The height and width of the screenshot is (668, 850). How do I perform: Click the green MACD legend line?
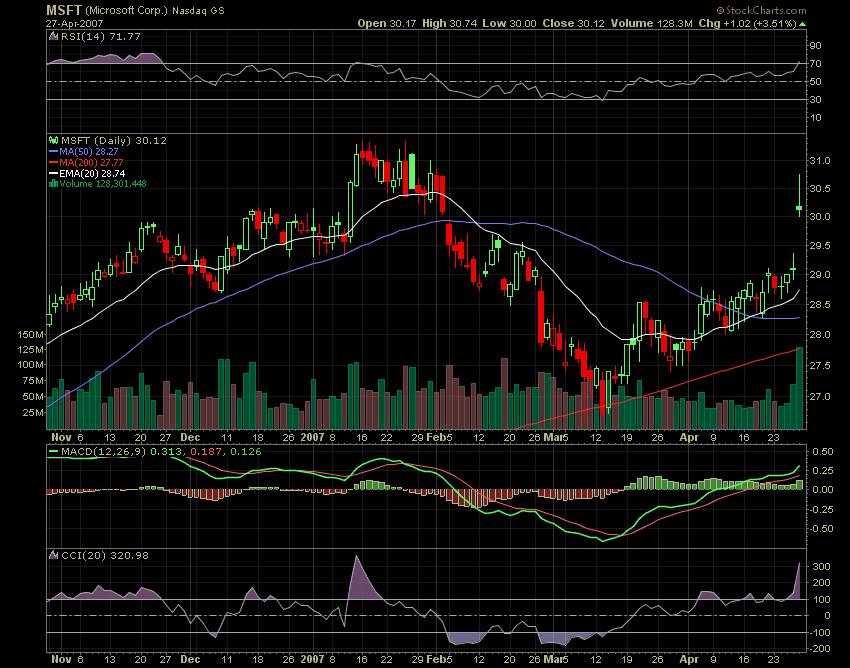[54, 452]
